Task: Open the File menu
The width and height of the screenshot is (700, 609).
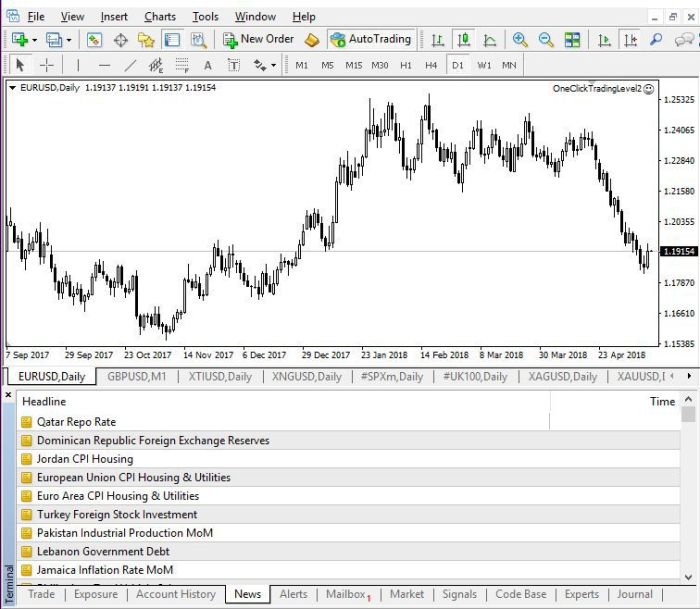Action: pos(36,17)
